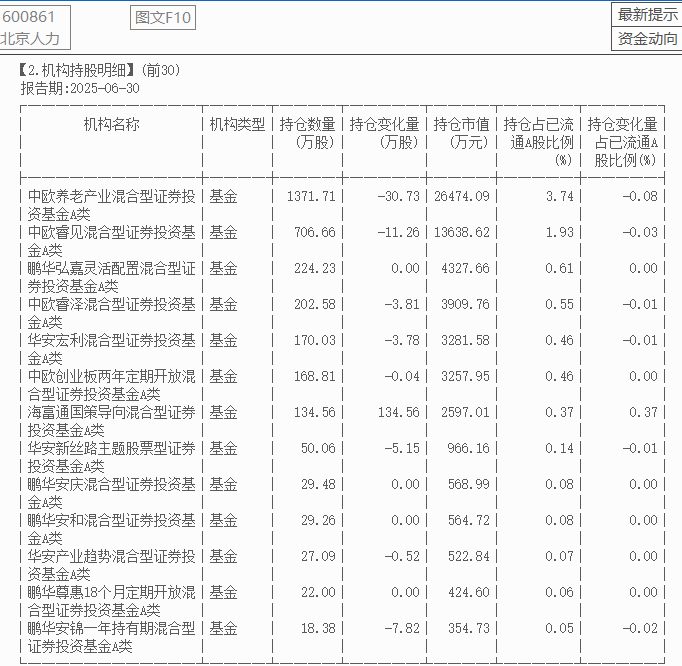Click holding change value -3.81
The width and height of the screenshot is (682, 666).
(x=402, y=305)
